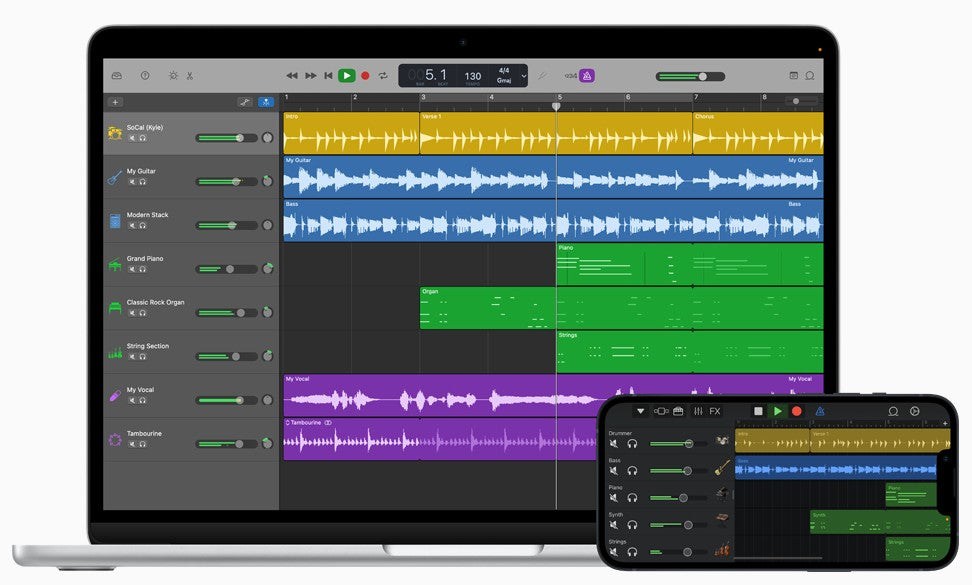972x585 pixels.
Task: Click the green Play button on MacBook toolbar
Action: point(346,75)
